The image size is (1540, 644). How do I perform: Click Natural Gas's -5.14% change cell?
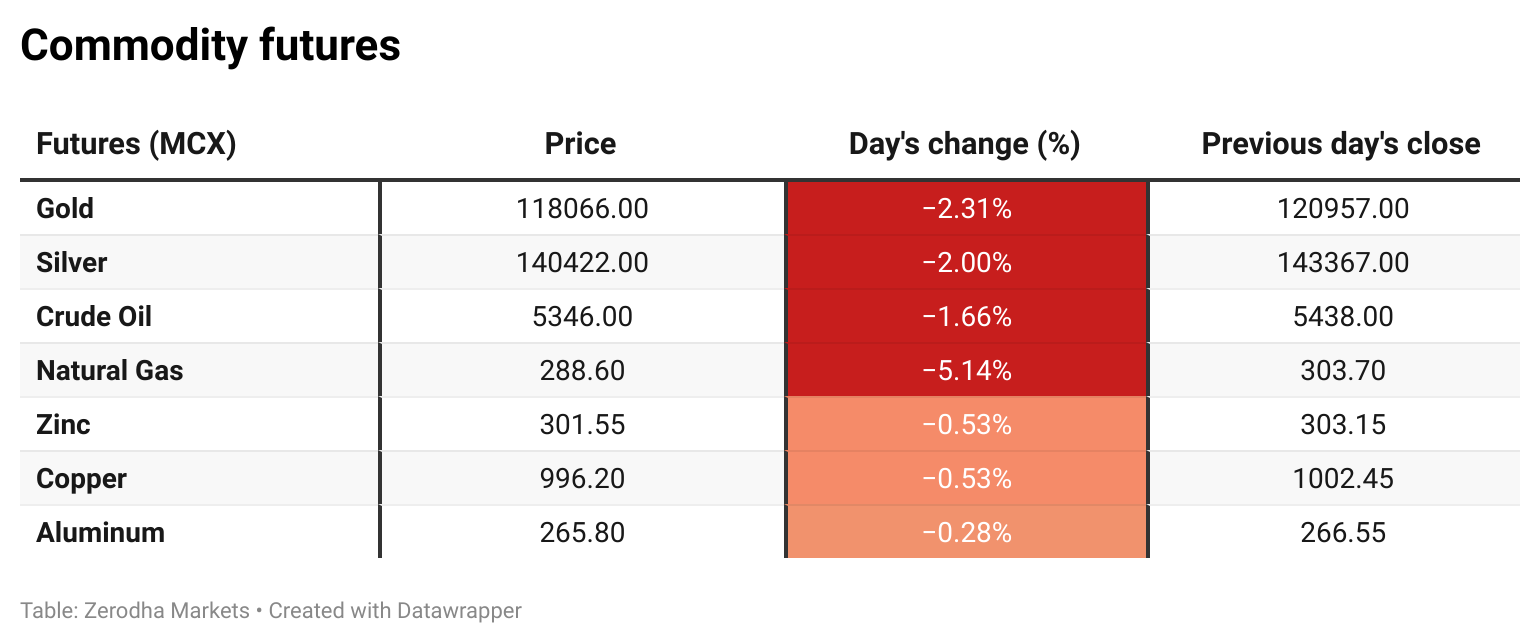966,371
